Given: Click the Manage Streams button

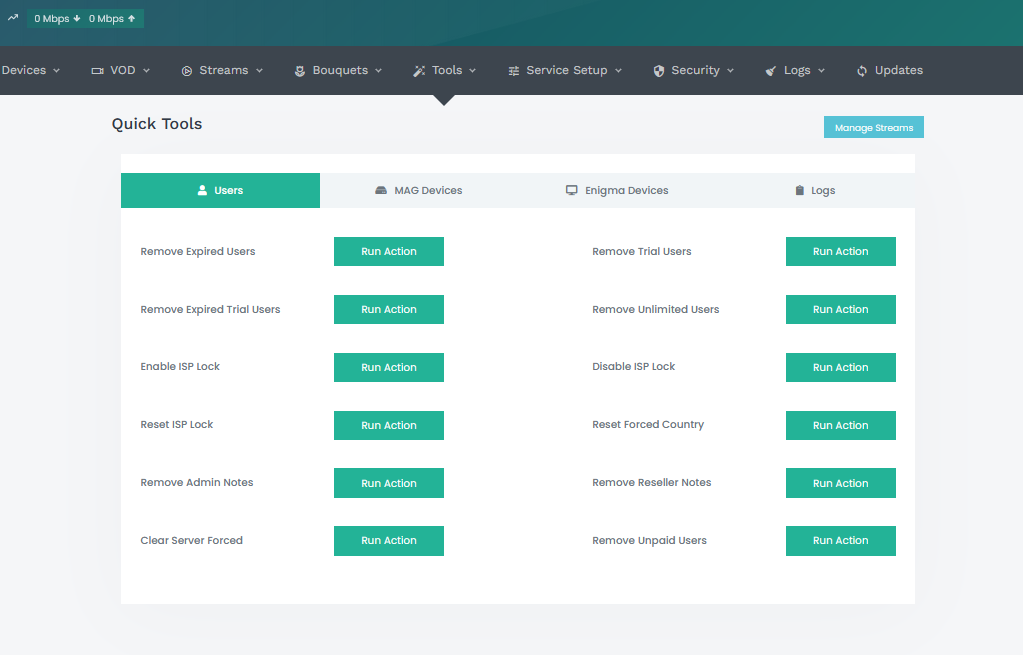Looking at the screenshot, I should point(873,128).
